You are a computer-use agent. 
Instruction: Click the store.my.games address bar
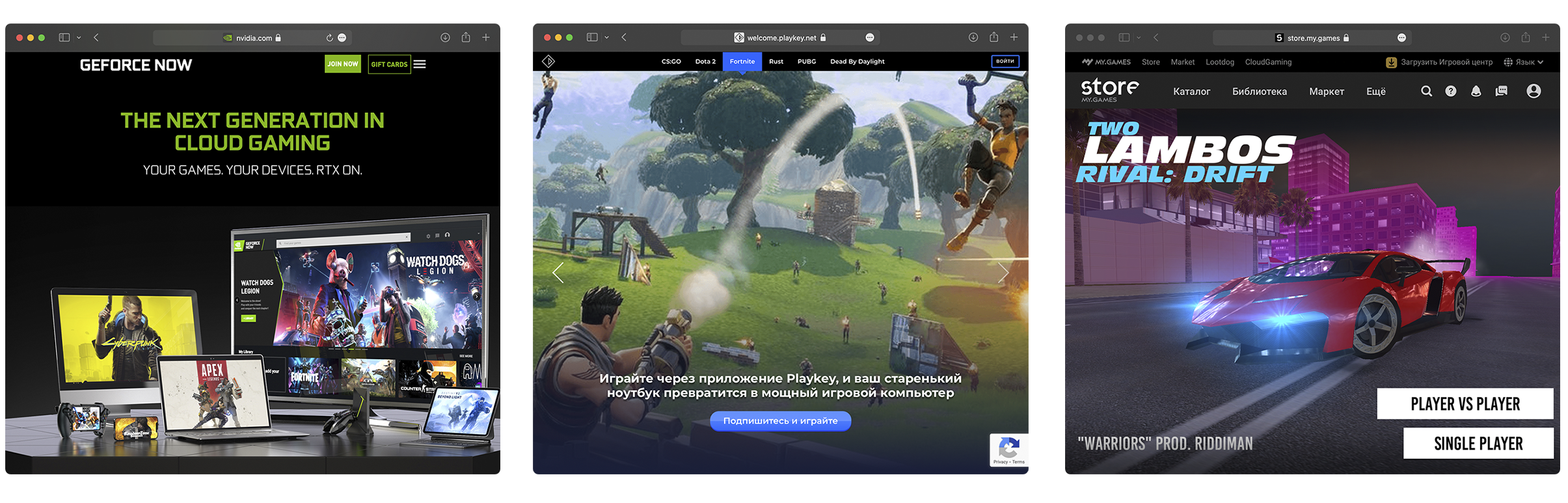[1312, 38]
